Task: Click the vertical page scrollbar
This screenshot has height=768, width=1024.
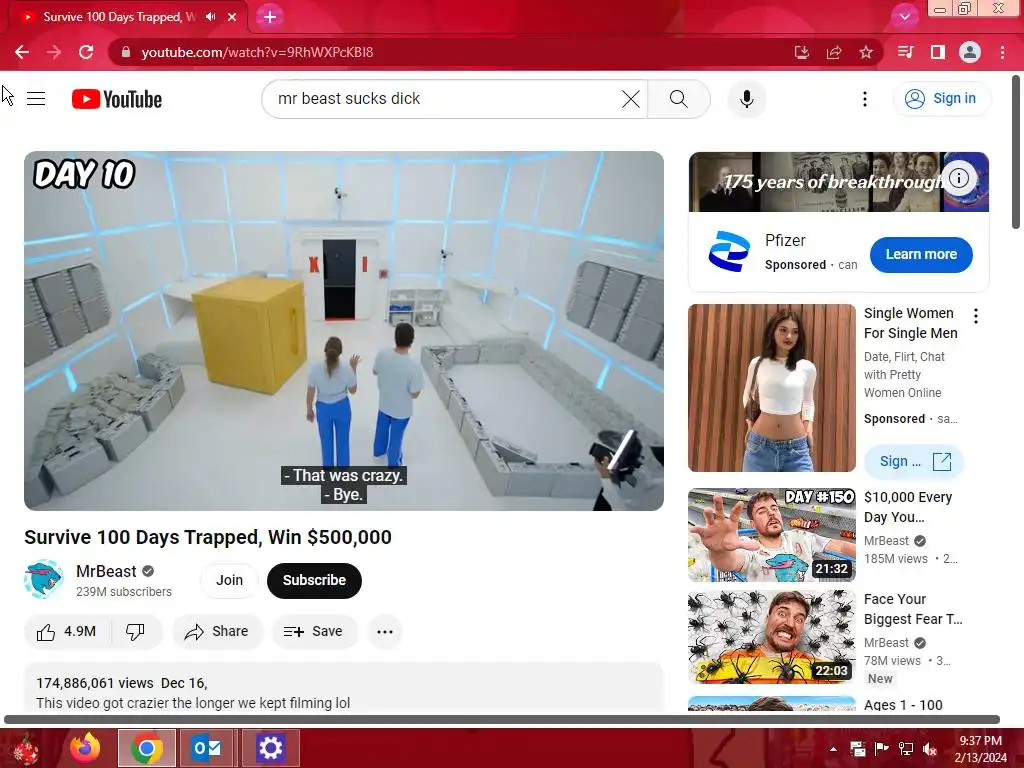Action: pyautogui.click(x=1016, y=153)
